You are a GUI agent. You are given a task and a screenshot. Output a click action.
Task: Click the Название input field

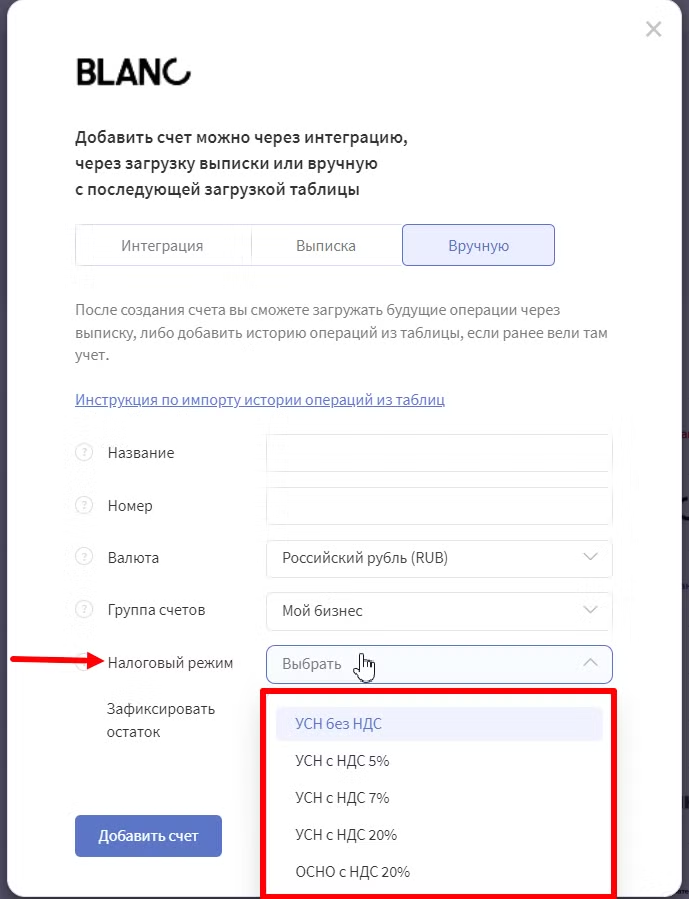(439, 453)
